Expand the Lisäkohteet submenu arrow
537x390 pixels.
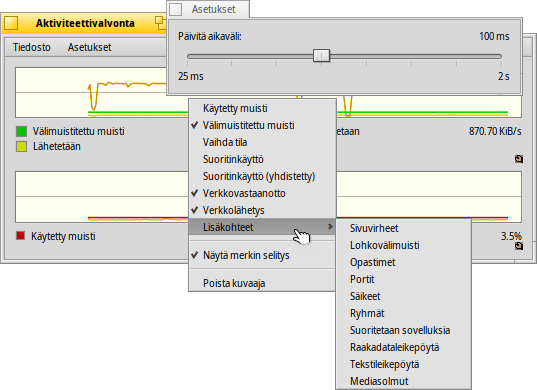330,227
